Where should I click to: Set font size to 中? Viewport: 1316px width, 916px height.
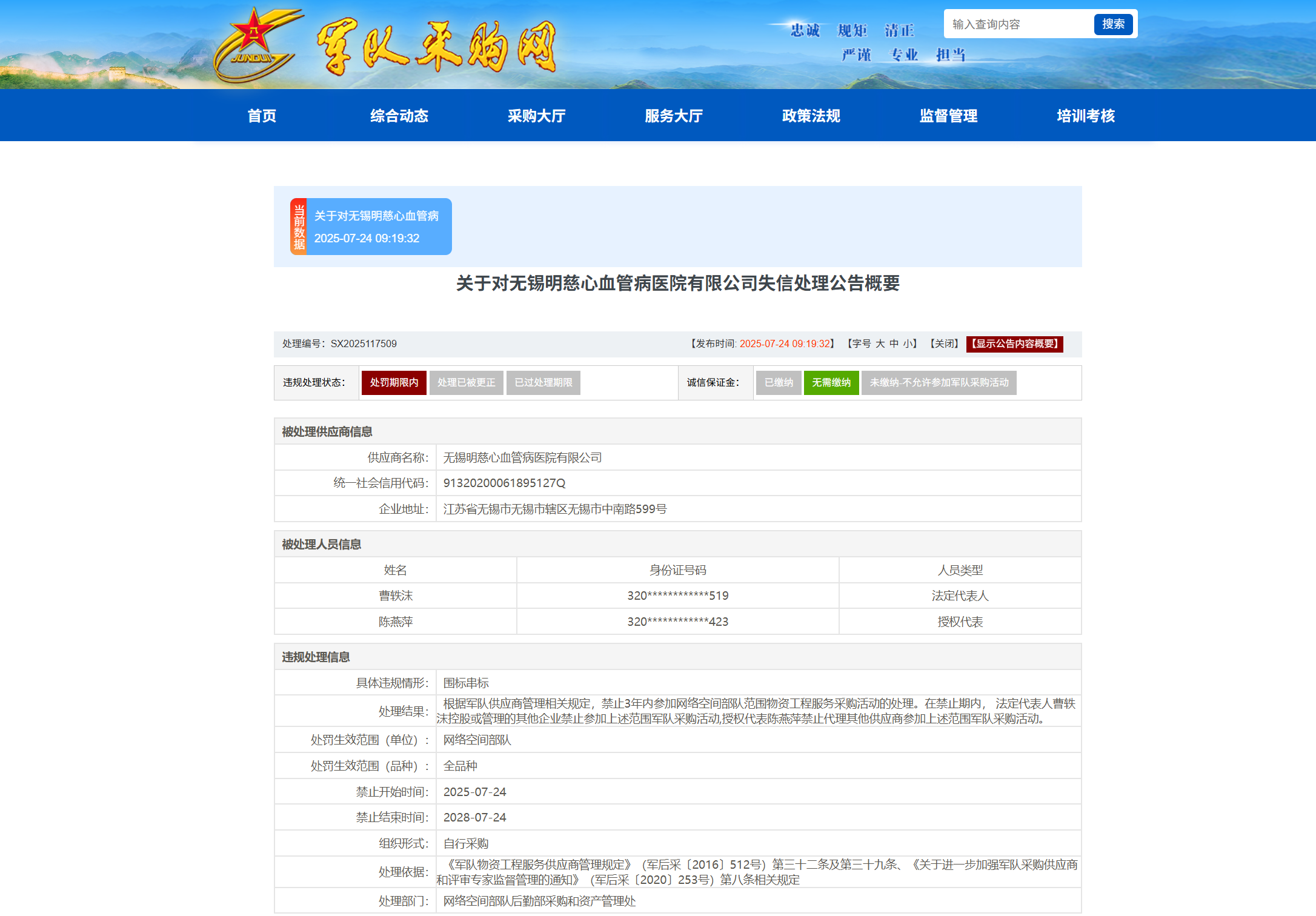tap(894, 343)
